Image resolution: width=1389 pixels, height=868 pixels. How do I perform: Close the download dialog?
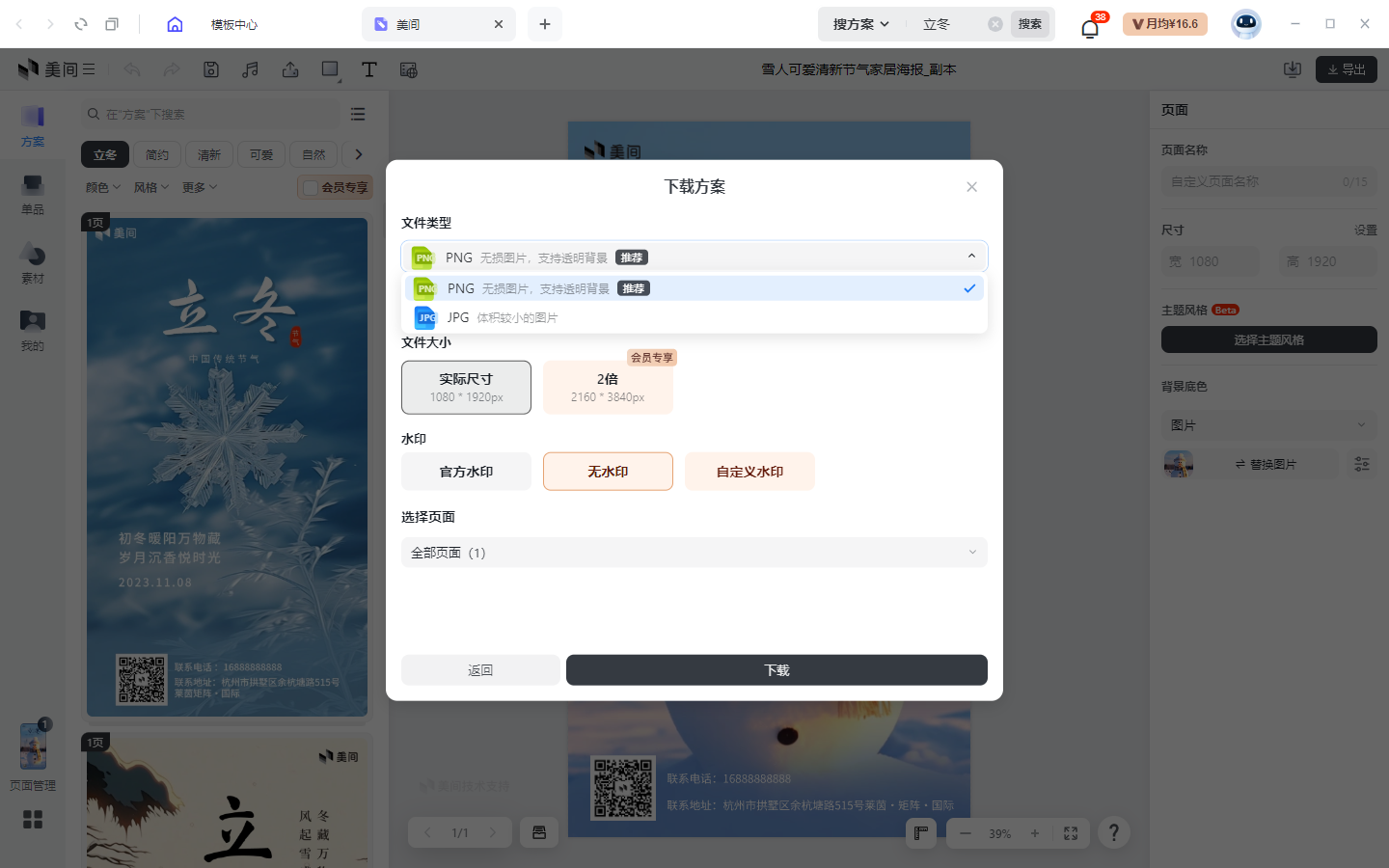pos(971,187)
